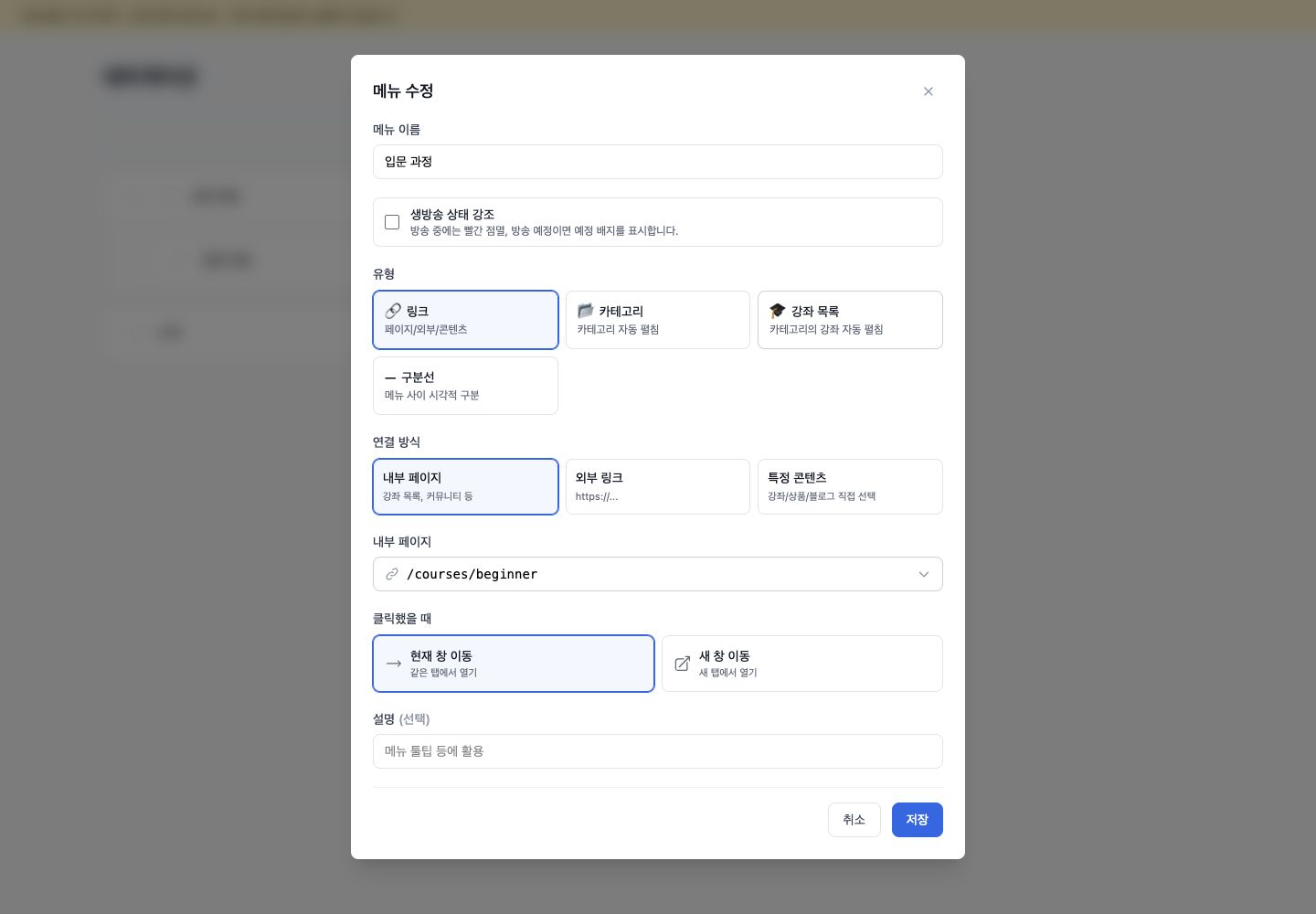Viewport: 1316px width, 914px height.
Task: Click the '메뉴 사이 시각적 구분' subtitle
Action: [x=432, y=396]
